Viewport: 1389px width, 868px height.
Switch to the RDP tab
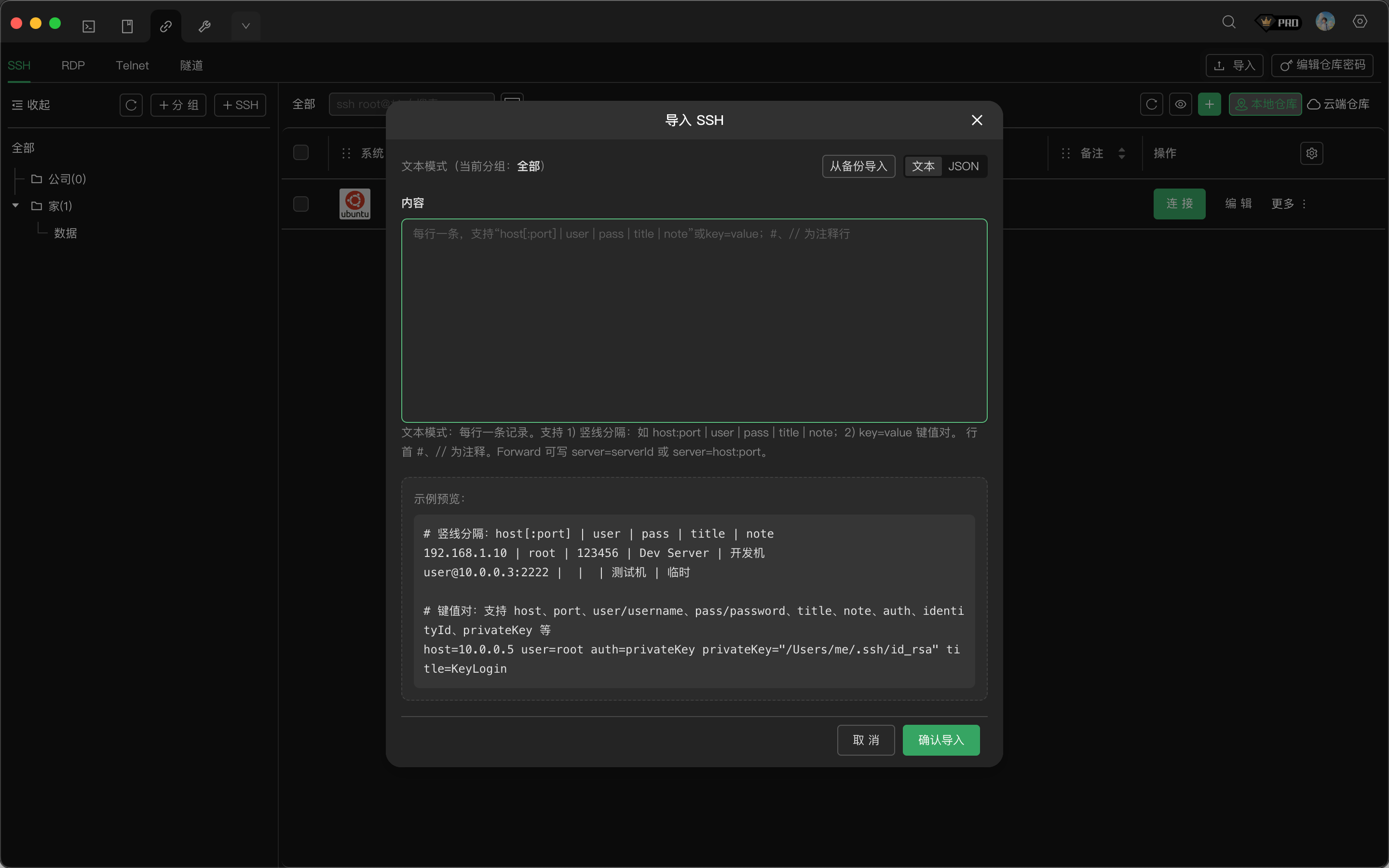(x=73, y=66)
